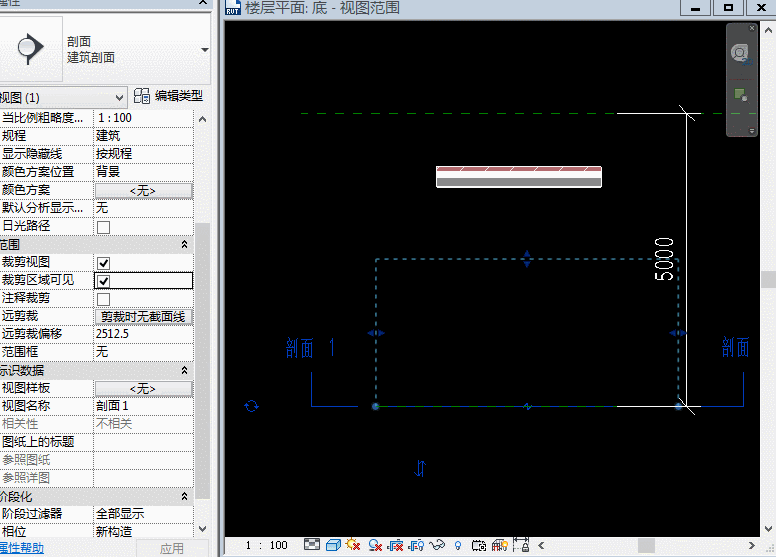The width and height of the screenshot is (776, 557).
Task: Click the 5000 dimension text
Action: click(664, 259)
